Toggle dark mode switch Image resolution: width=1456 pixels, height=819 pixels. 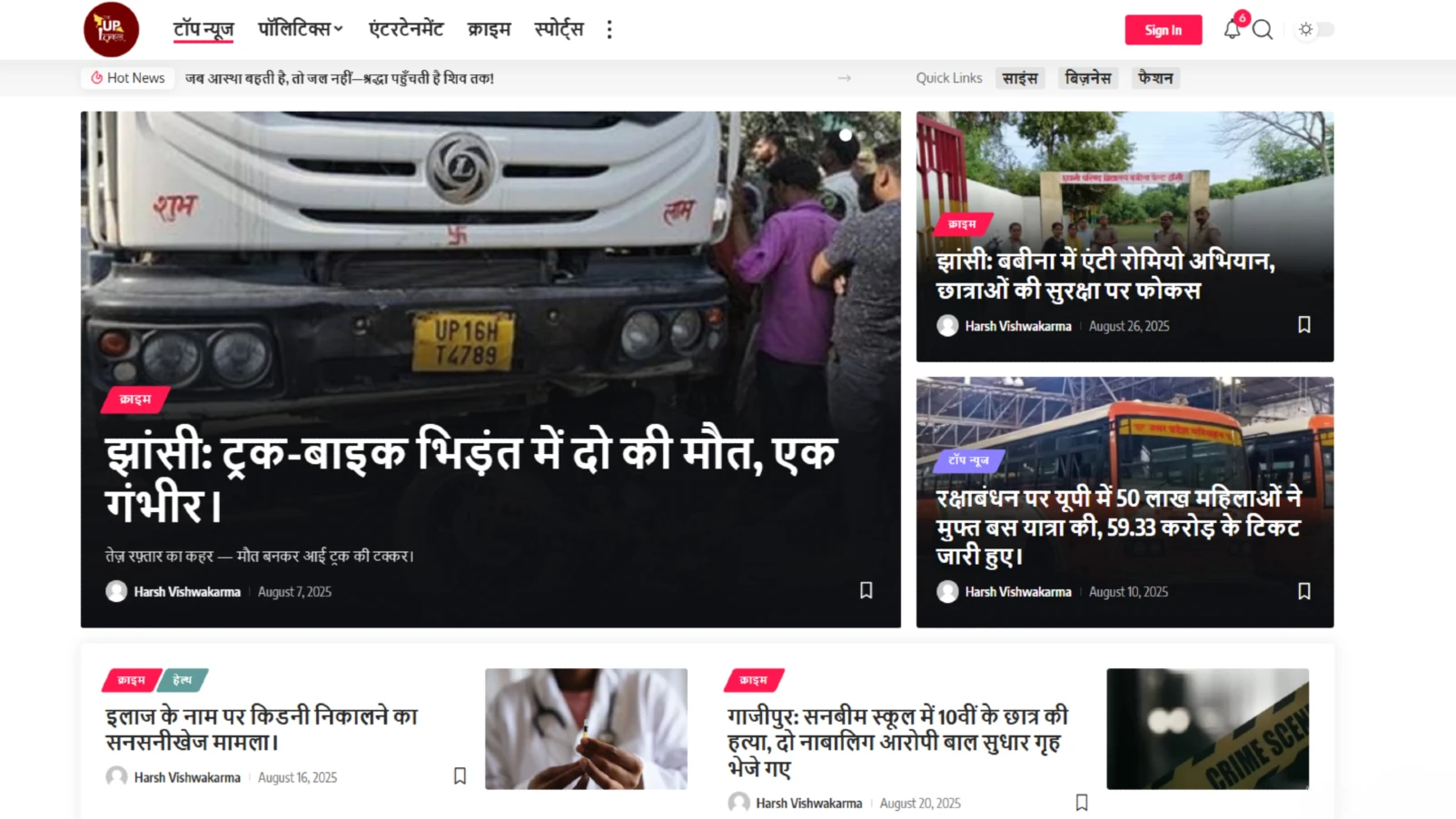[x=1315, y=30]
